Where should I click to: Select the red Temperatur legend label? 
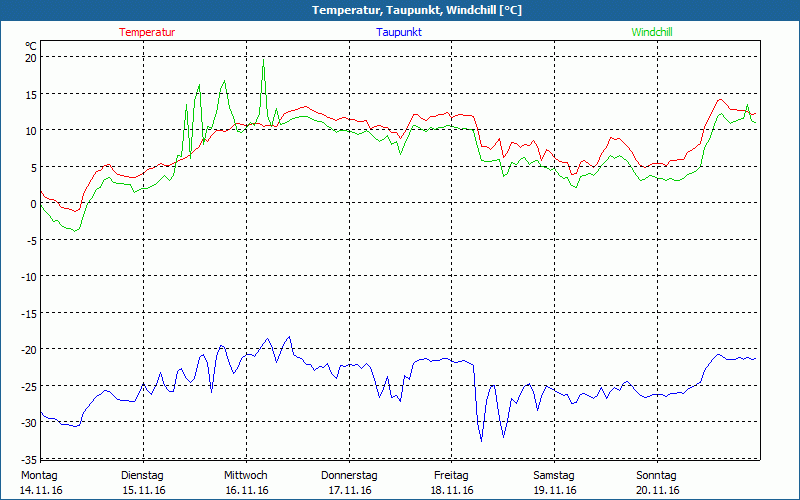[x=147, y=32]
